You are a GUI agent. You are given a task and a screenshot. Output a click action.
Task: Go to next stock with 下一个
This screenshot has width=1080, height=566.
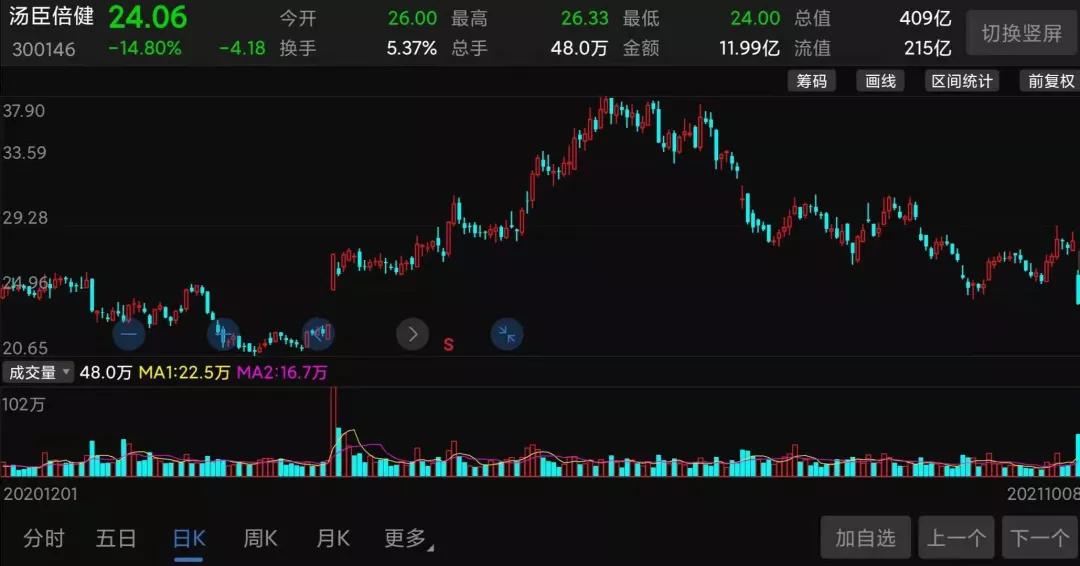[x=1040, y=537]
